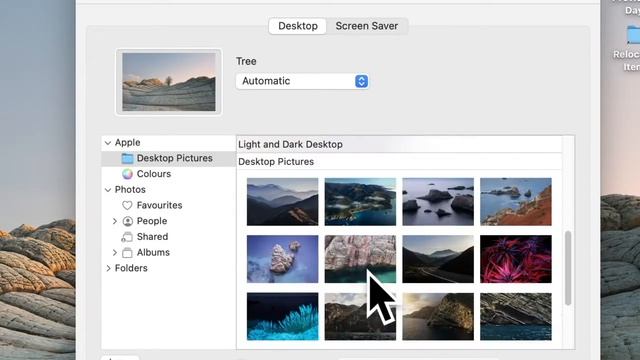Open the Automatic appearance dropdown
Screen dimensions: 640x360
click(x=302, y=81)
